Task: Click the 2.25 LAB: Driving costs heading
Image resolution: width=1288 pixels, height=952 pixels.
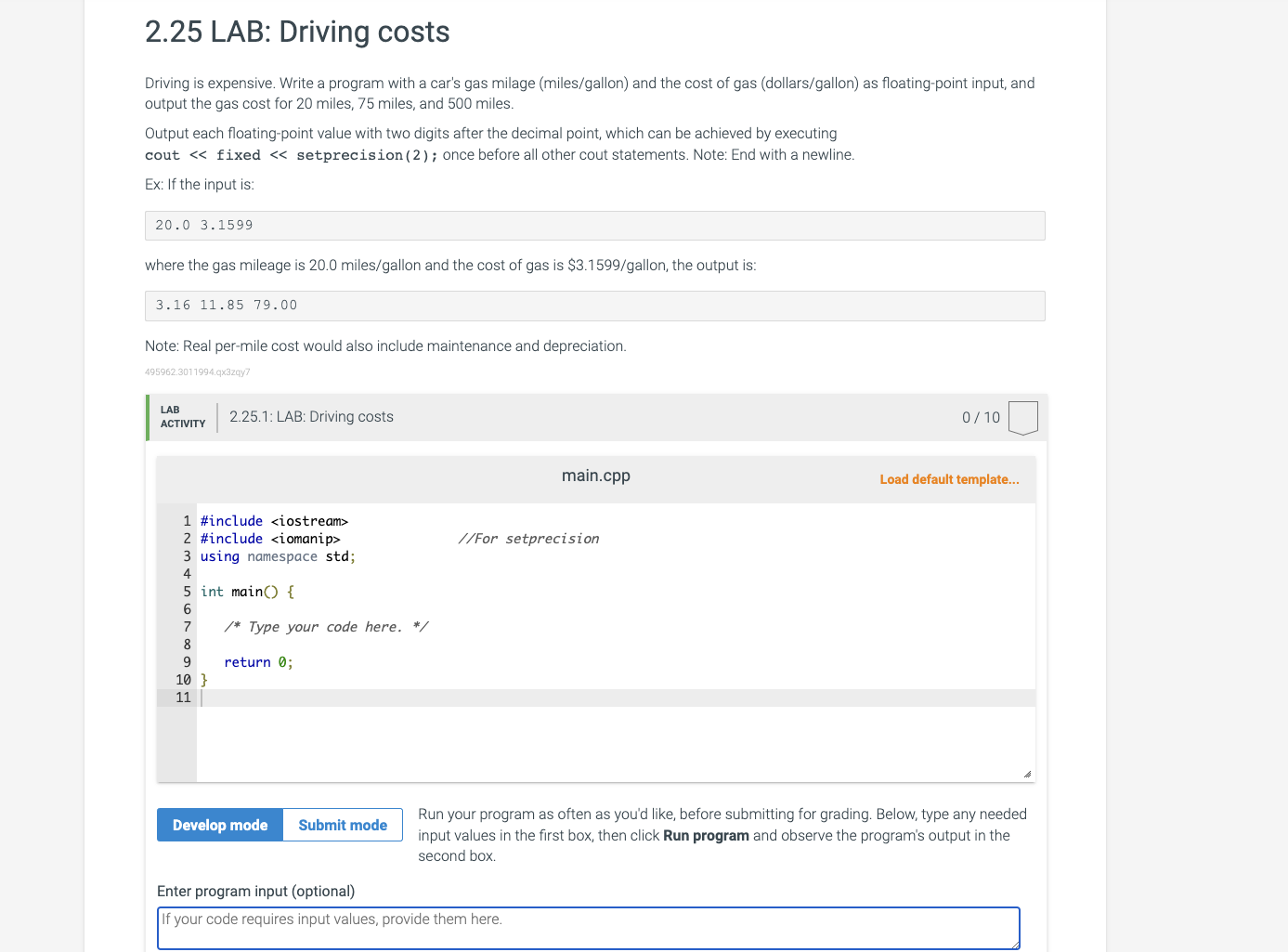Action: pyautogui.click(x=296, y=32)
